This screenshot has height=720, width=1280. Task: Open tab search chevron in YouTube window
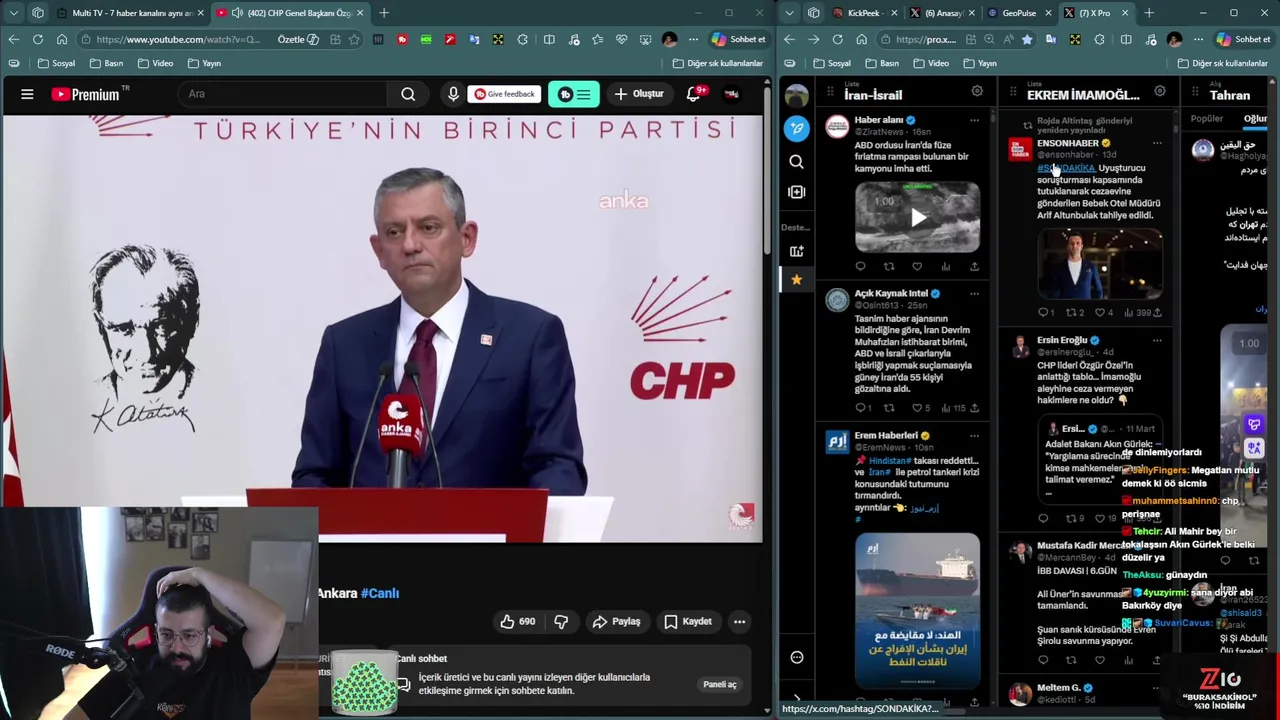(12, 13)
